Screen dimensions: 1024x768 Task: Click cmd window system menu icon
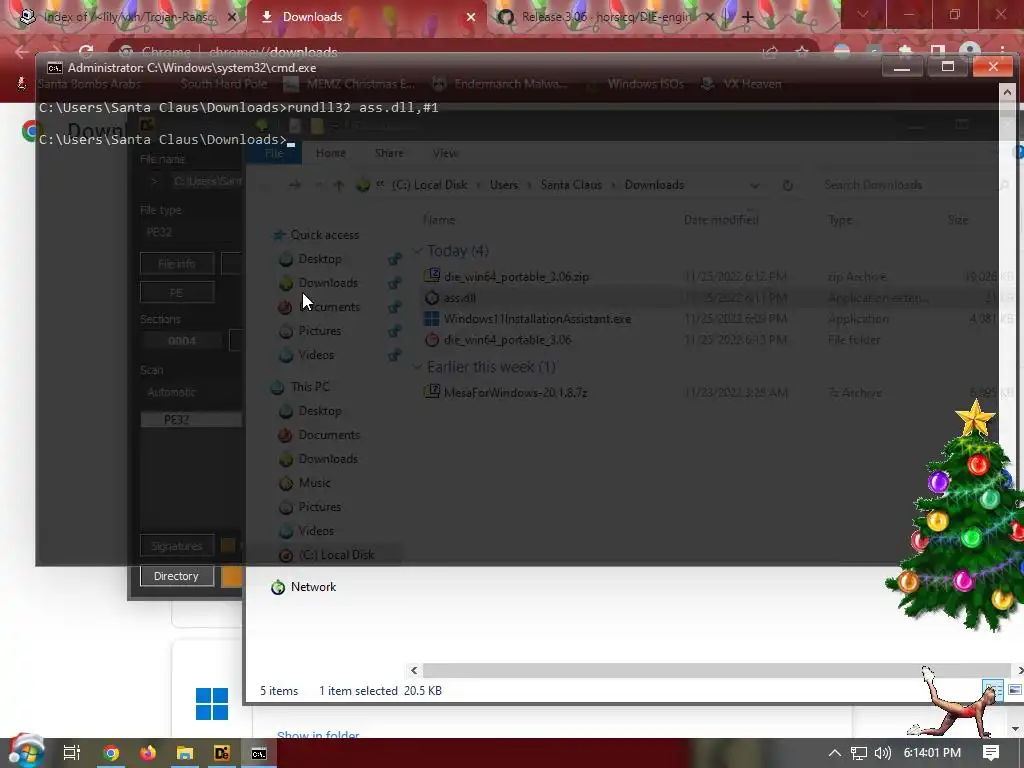coord(55,68)
